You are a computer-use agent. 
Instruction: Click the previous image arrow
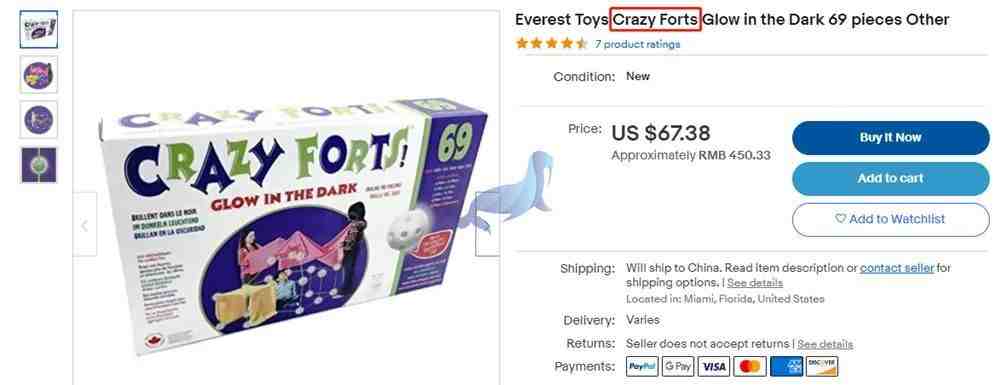(85, 224)
